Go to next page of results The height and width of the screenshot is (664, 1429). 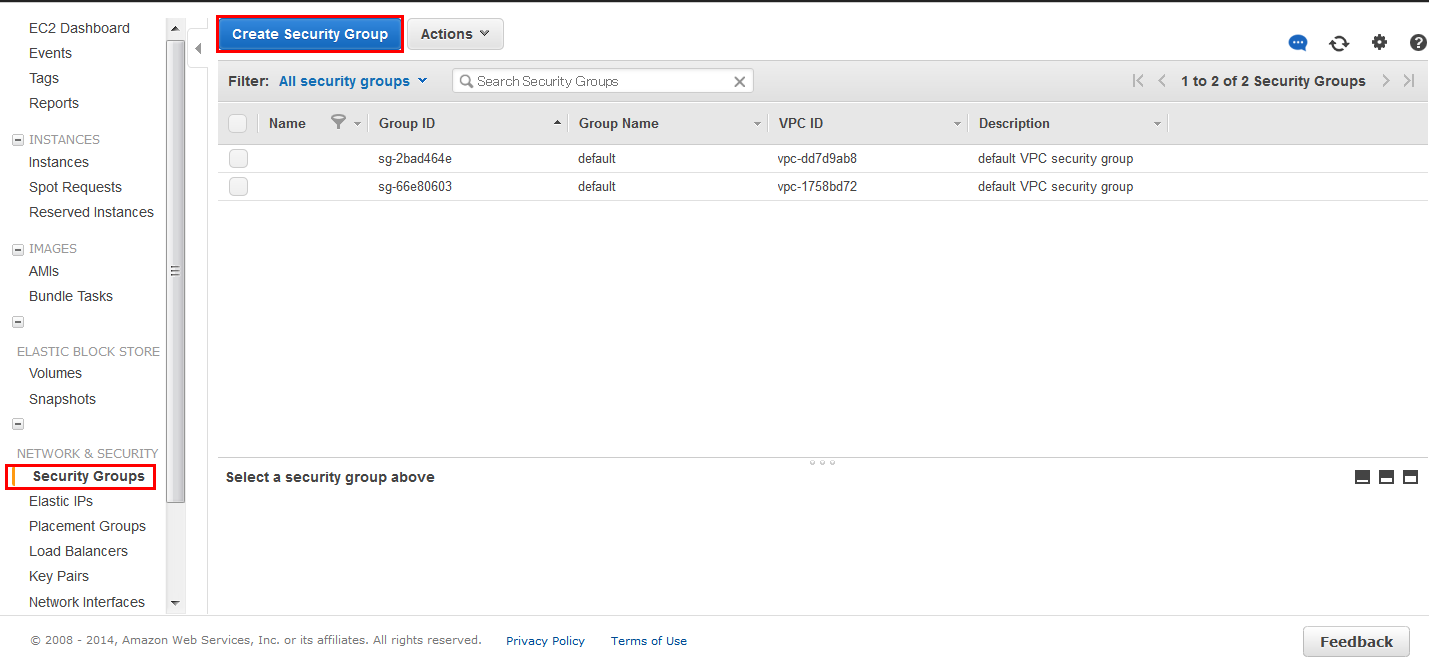[1386, 81]
